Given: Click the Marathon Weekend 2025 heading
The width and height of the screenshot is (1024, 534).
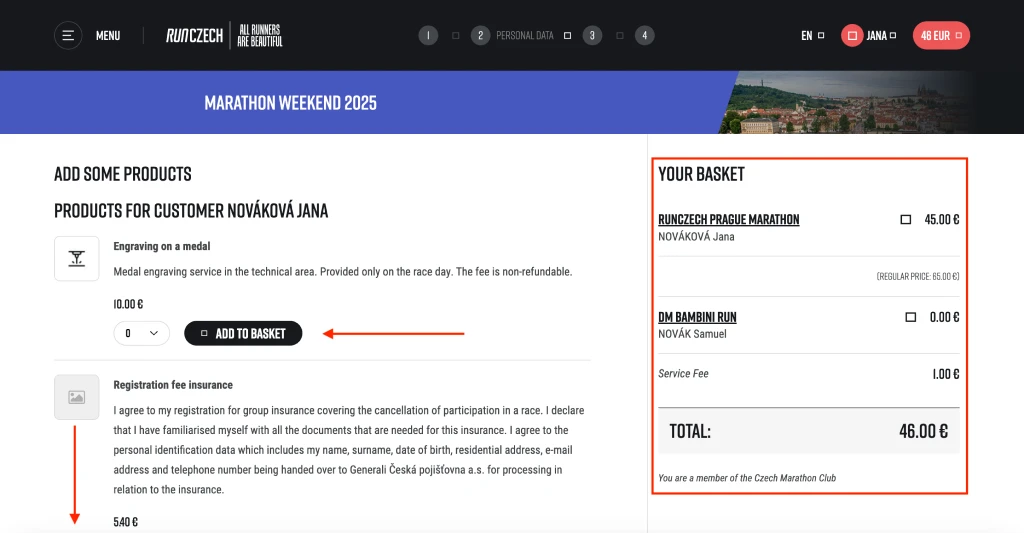Looking at the screenshot, I should pos(291,102).
